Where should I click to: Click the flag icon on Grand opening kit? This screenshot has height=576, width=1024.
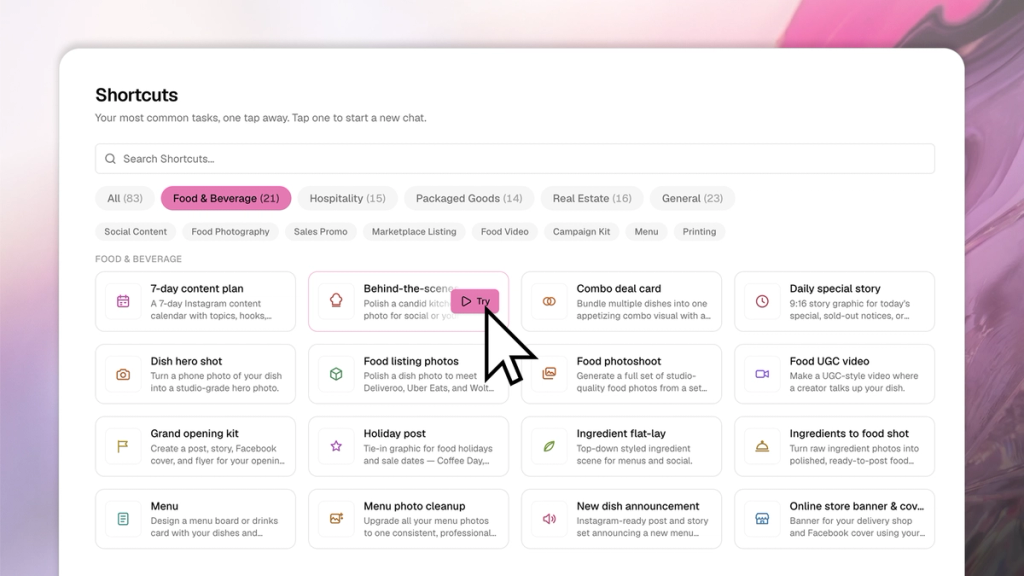123,447
